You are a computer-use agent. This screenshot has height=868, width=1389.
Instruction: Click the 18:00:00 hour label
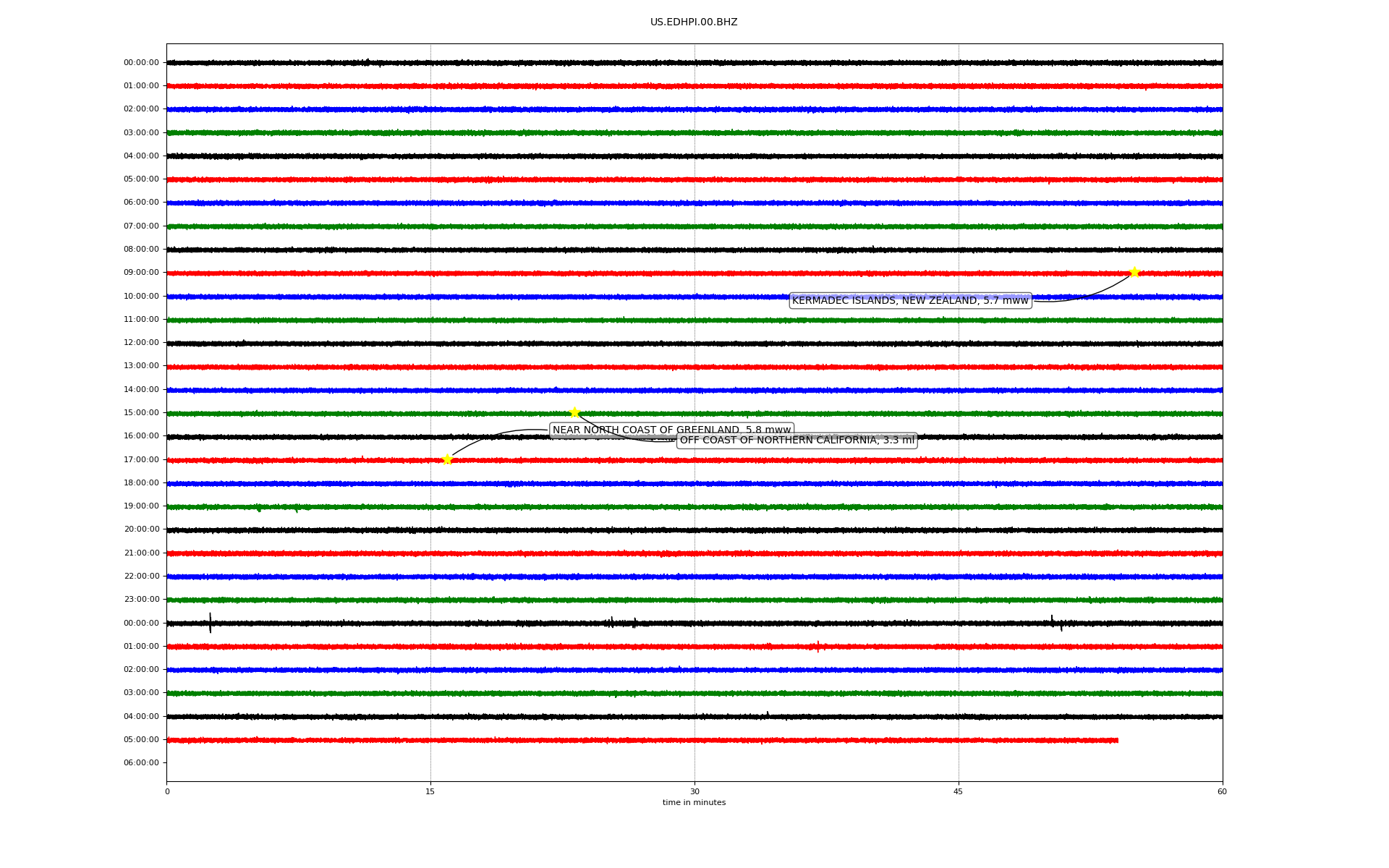(x=141, y=482)
